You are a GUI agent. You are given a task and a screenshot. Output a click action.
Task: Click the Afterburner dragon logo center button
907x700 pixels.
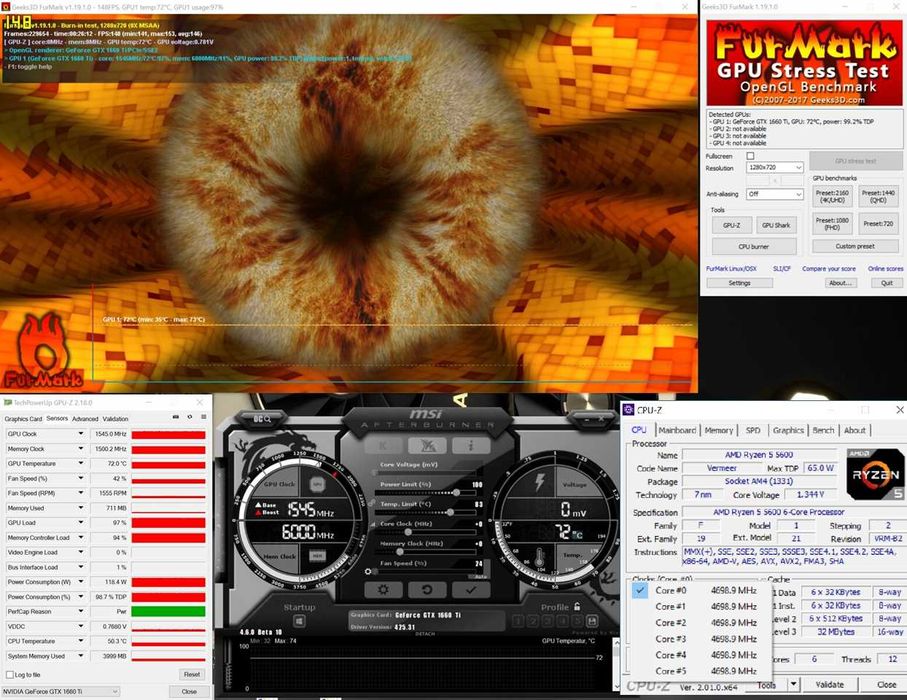(x=427, y=445)
